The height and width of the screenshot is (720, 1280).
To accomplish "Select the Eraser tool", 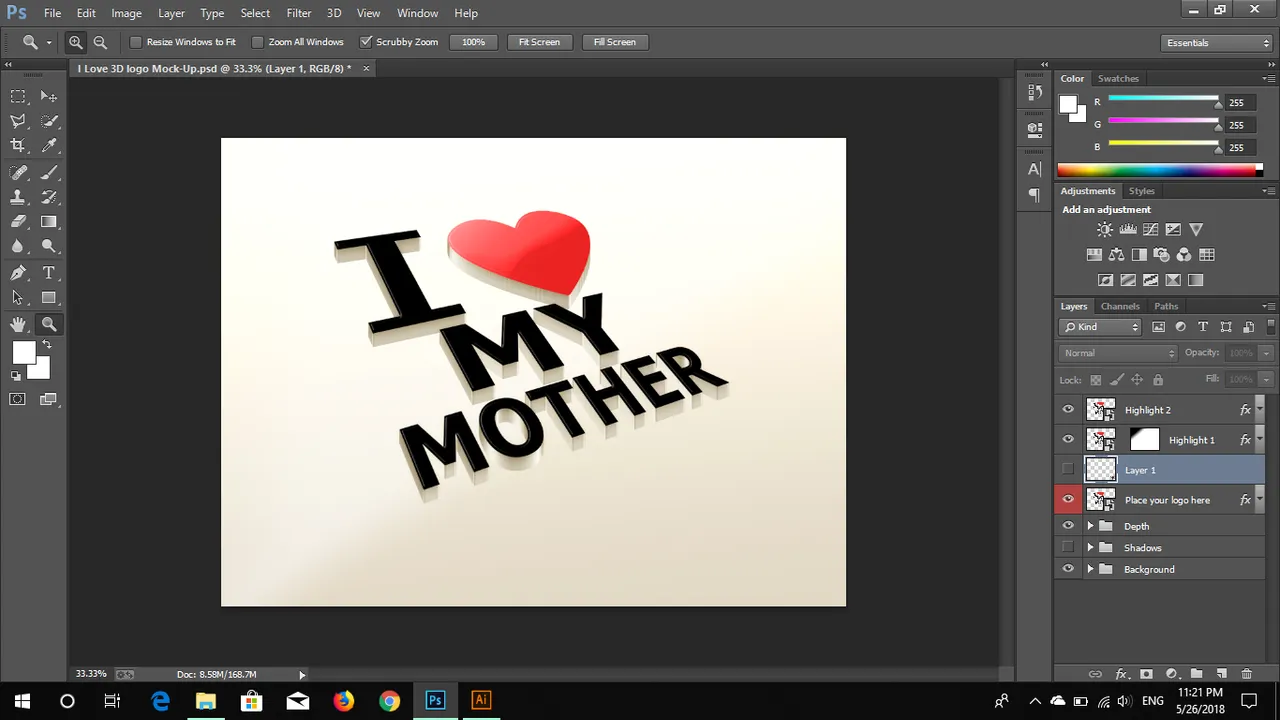I will click(18, 222).
